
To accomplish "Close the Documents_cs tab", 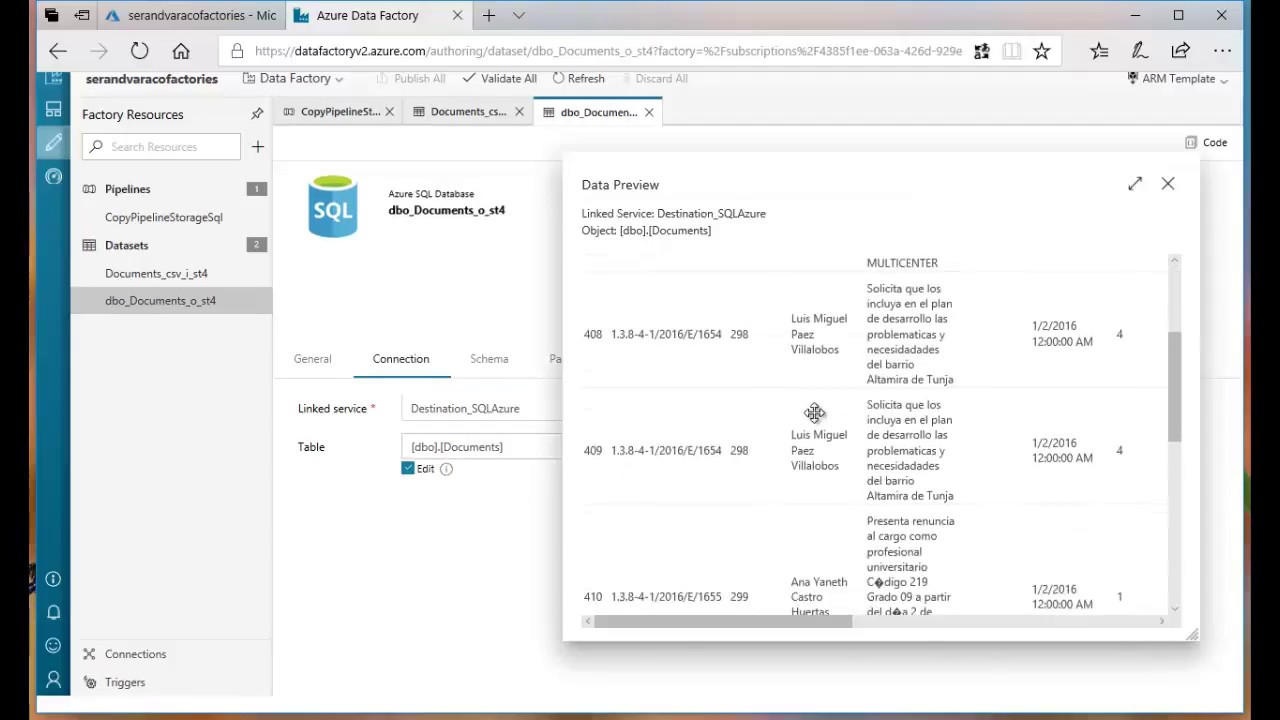I will coord(519,112).
